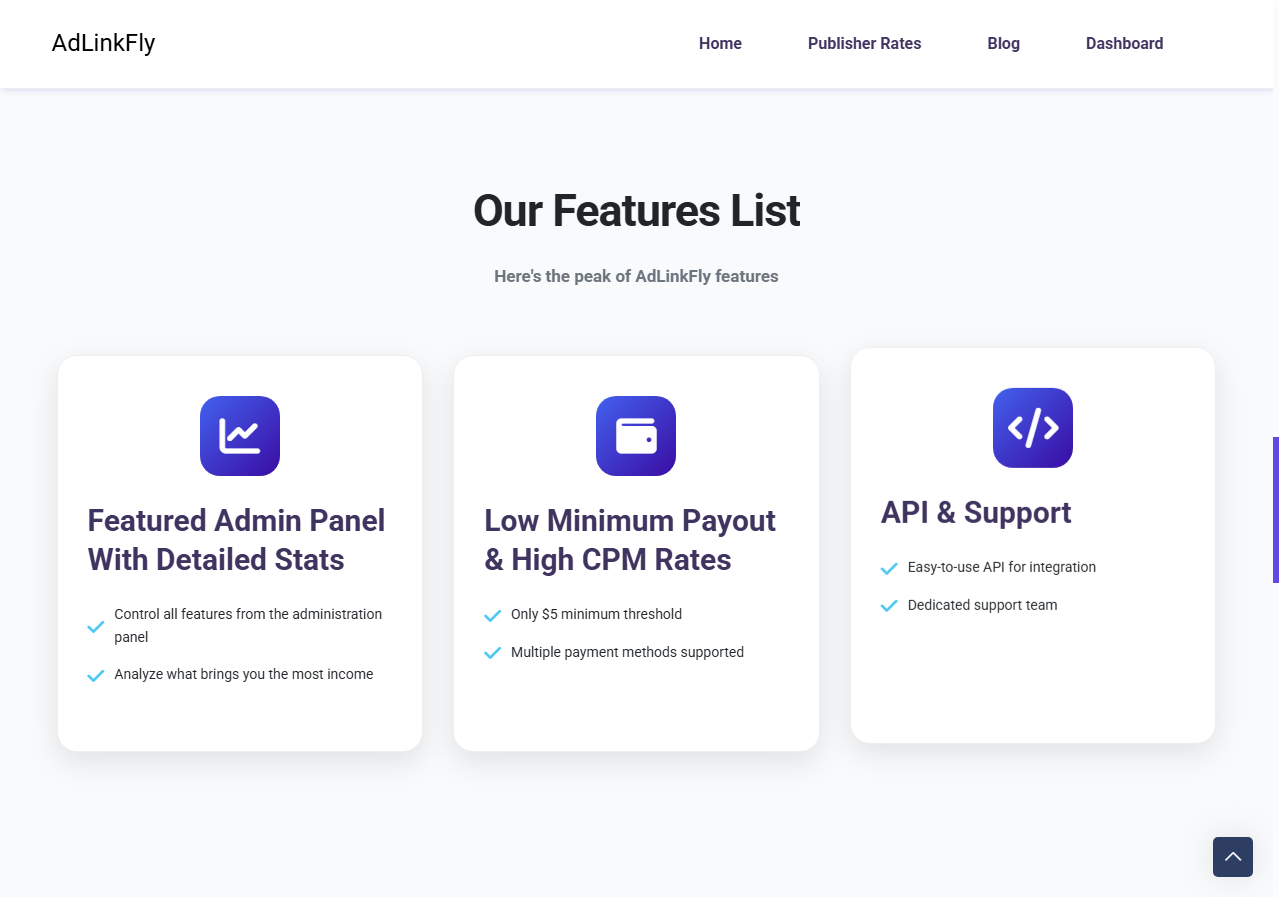The height and width of the screenshot is (897, 1279).
Task: Click 'Featured Admin Panel With Detailed Stats' title
Action: [237, 540]
